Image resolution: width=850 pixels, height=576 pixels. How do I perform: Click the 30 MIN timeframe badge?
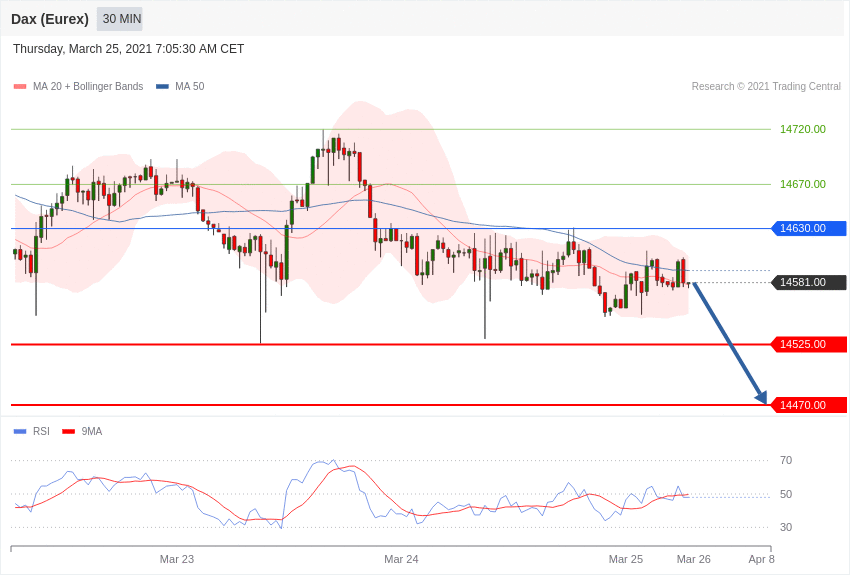120,19
